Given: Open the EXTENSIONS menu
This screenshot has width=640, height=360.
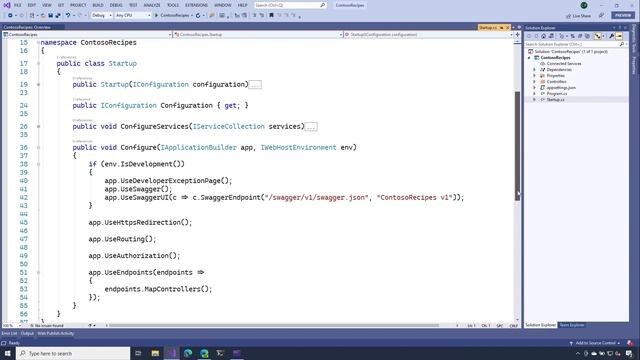Looking at the screenshot, I should pyautogui.click(x=196, y=5).
